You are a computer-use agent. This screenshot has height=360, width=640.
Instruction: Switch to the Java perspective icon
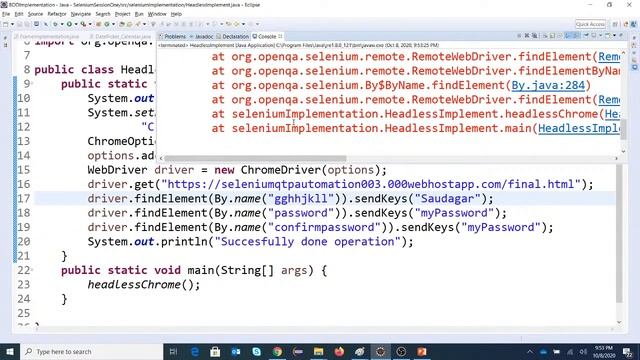634,24
